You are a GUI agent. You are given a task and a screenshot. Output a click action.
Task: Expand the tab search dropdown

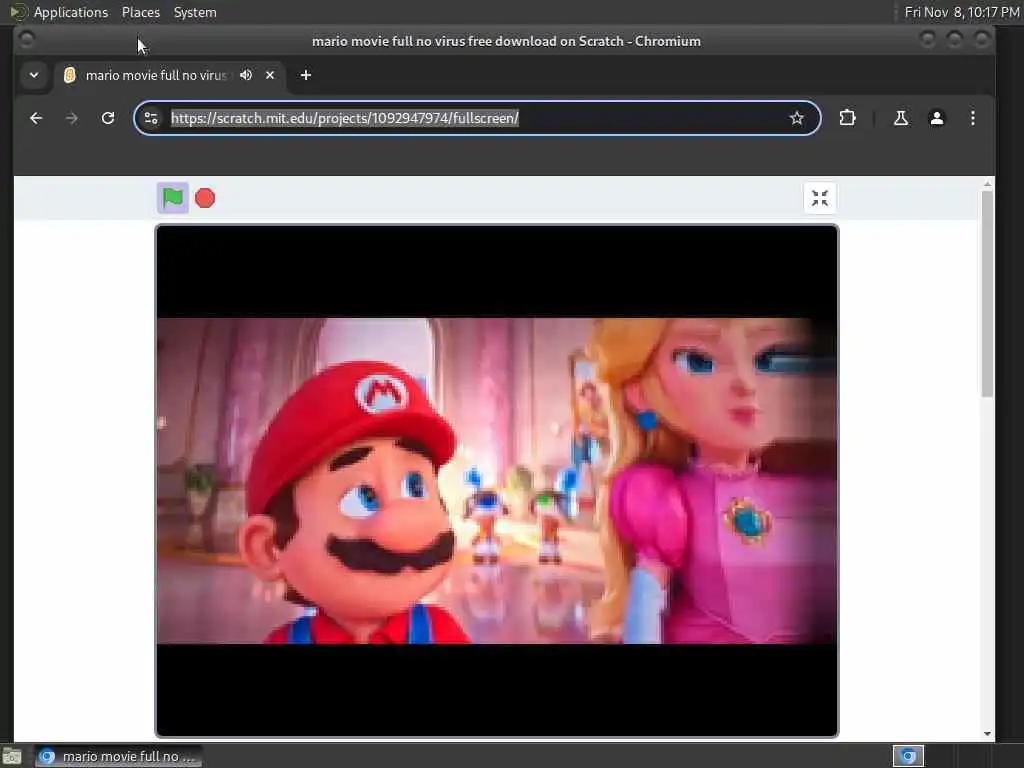point(34,75)
